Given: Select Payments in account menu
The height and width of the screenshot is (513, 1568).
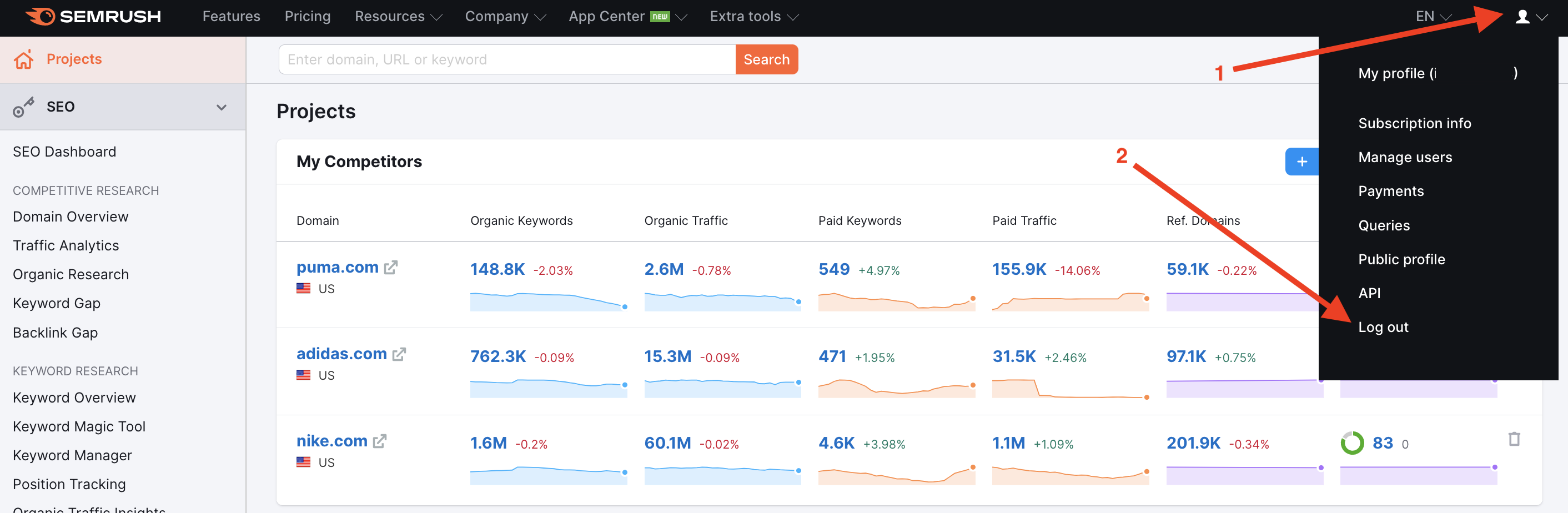Looking at the screenshot, I should click(x=1391, y=192).
